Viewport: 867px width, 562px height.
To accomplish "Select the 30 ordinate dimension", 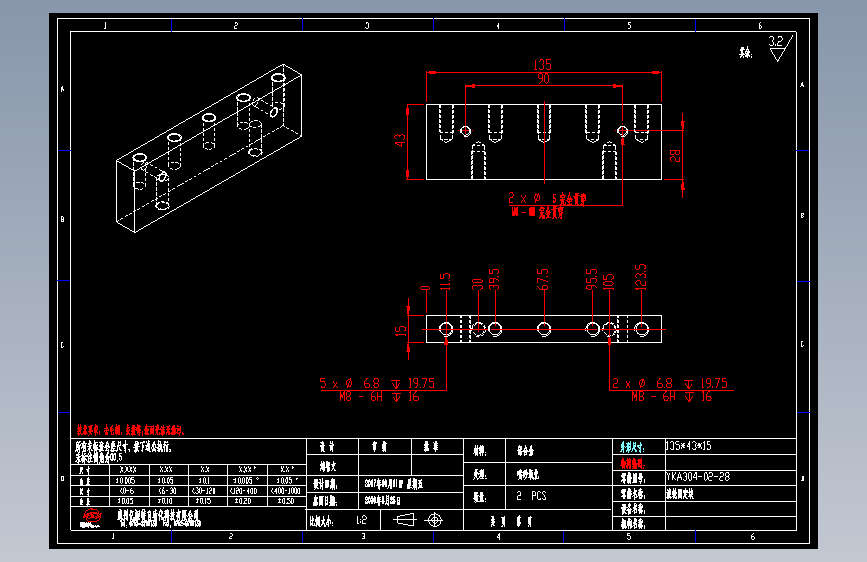I will tap(477, 284).
